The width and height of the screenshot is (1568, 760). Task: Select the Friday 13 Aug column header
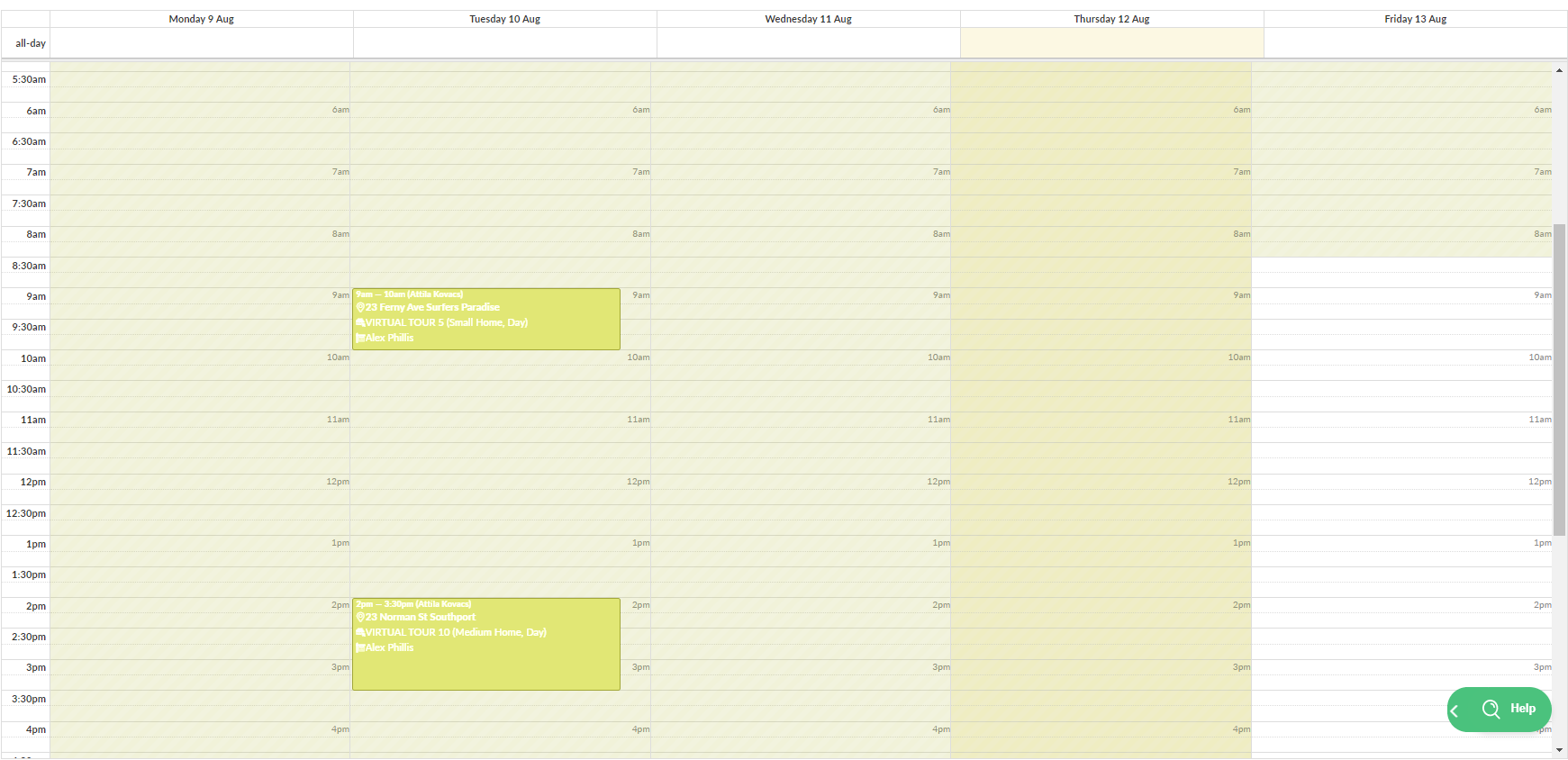click(x=1415, y=19)
